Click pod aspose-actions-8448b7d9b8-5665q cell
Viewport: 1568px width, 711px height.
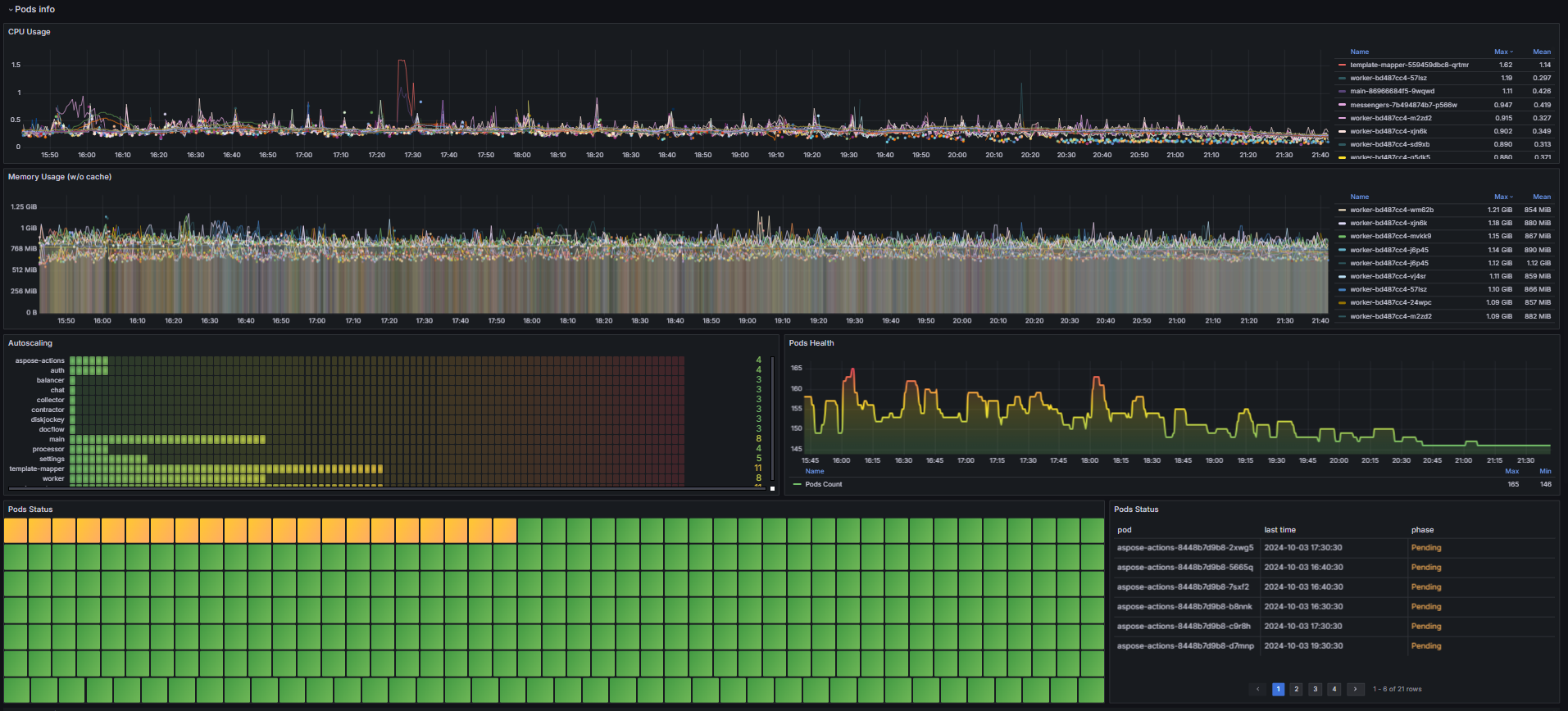[x=1185, y=568]
